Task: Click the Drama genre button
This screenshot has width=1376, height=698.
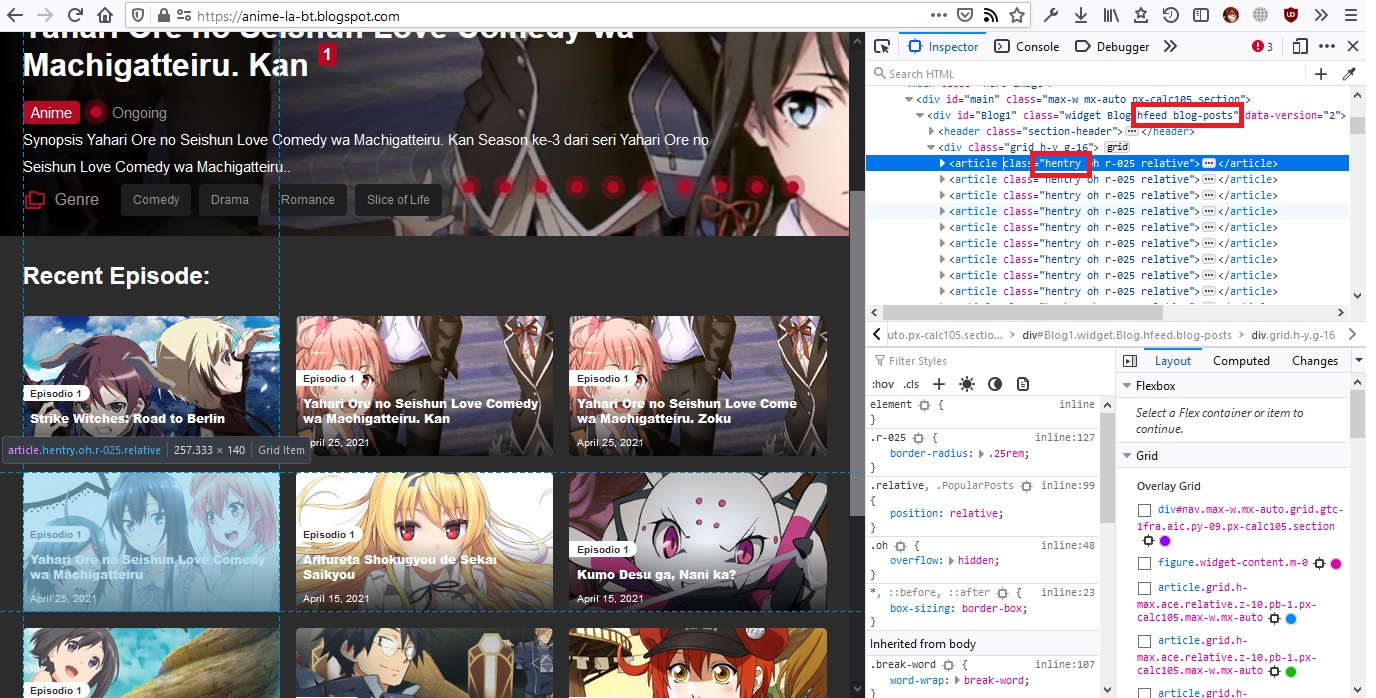Action: 230,199
